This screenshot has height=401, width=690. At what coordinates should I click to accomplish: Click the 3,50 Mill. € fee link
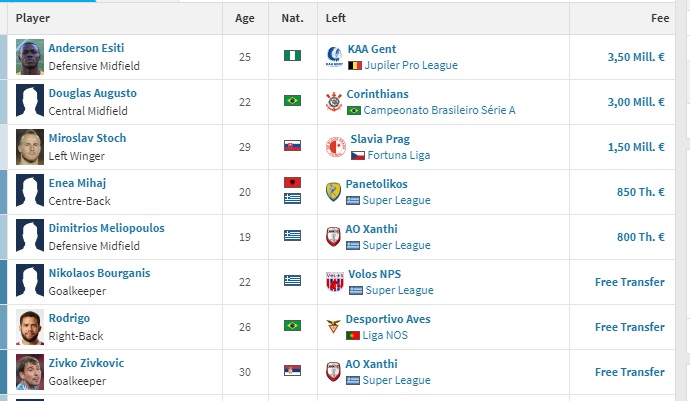tap(636, 57)
